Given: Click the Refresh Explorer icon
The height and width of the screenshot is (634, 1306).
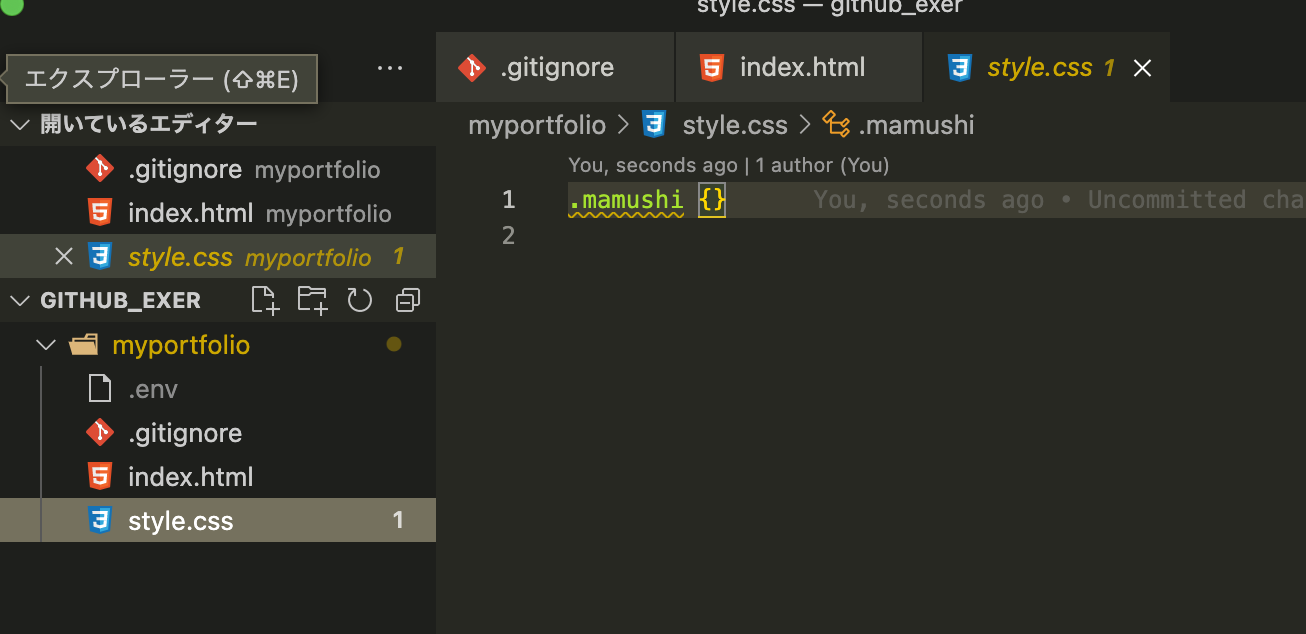Looking at the screenshot, I should tap(359, 300).
